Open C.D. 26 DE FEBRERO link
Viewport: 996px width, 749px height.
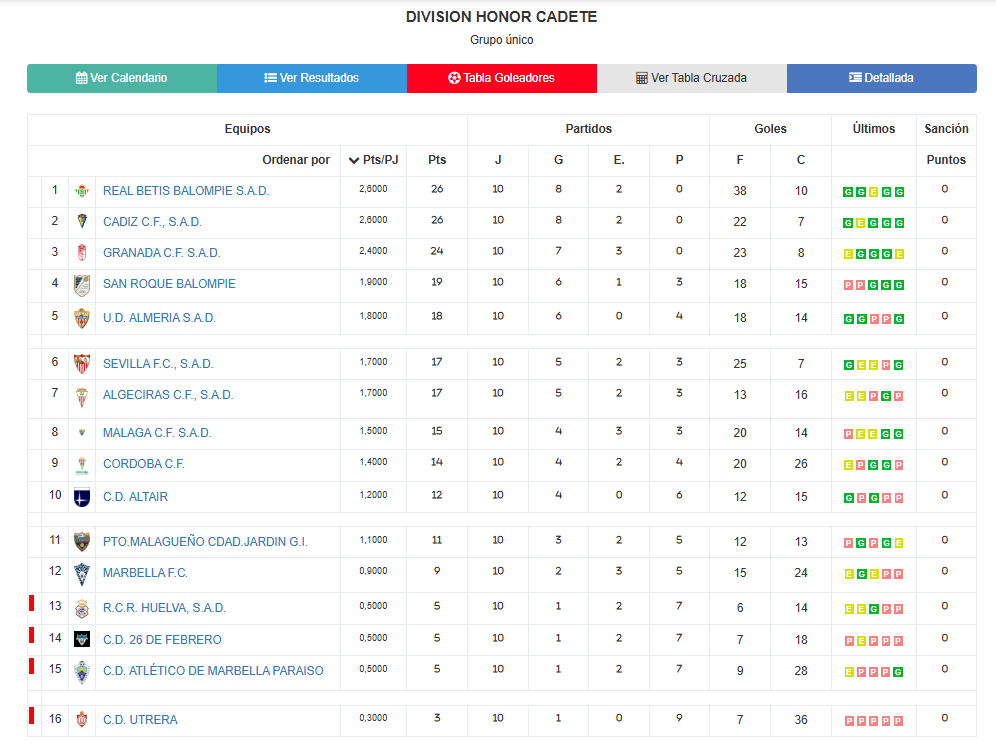pyautogui.click(x=162, y=640)
